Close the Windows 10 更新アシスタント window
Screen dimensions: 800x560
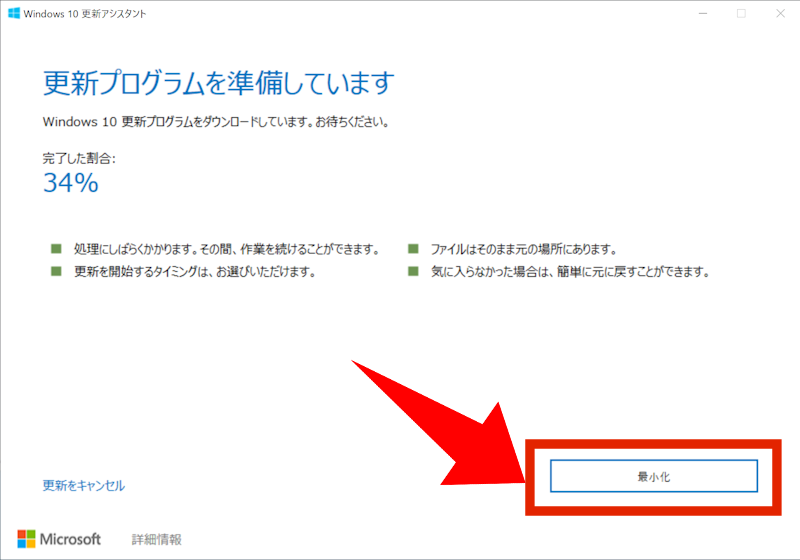click(x=781, y=13)
